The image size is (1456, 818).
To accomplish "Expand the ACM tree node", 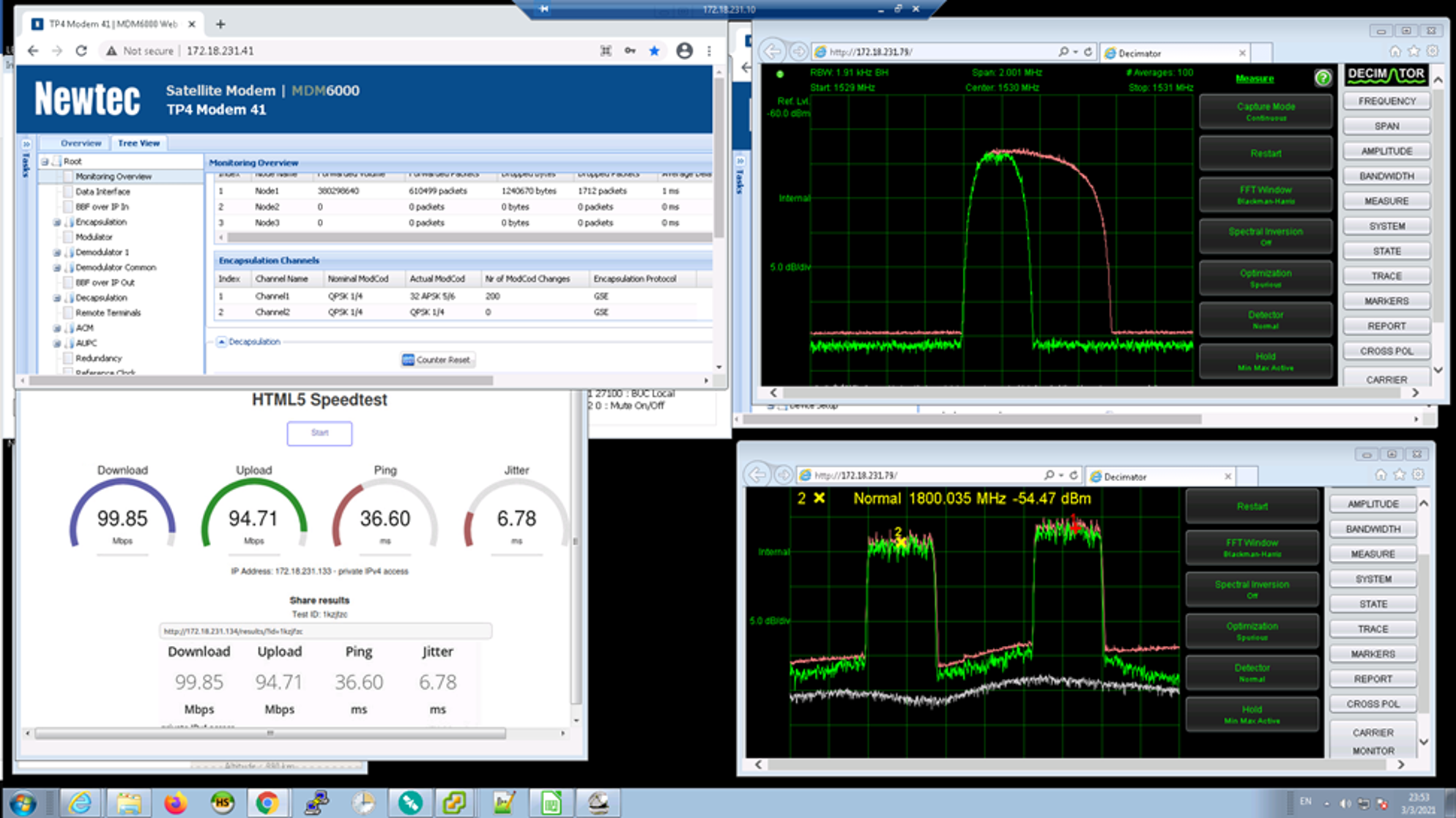I will (x=57, y=328).
